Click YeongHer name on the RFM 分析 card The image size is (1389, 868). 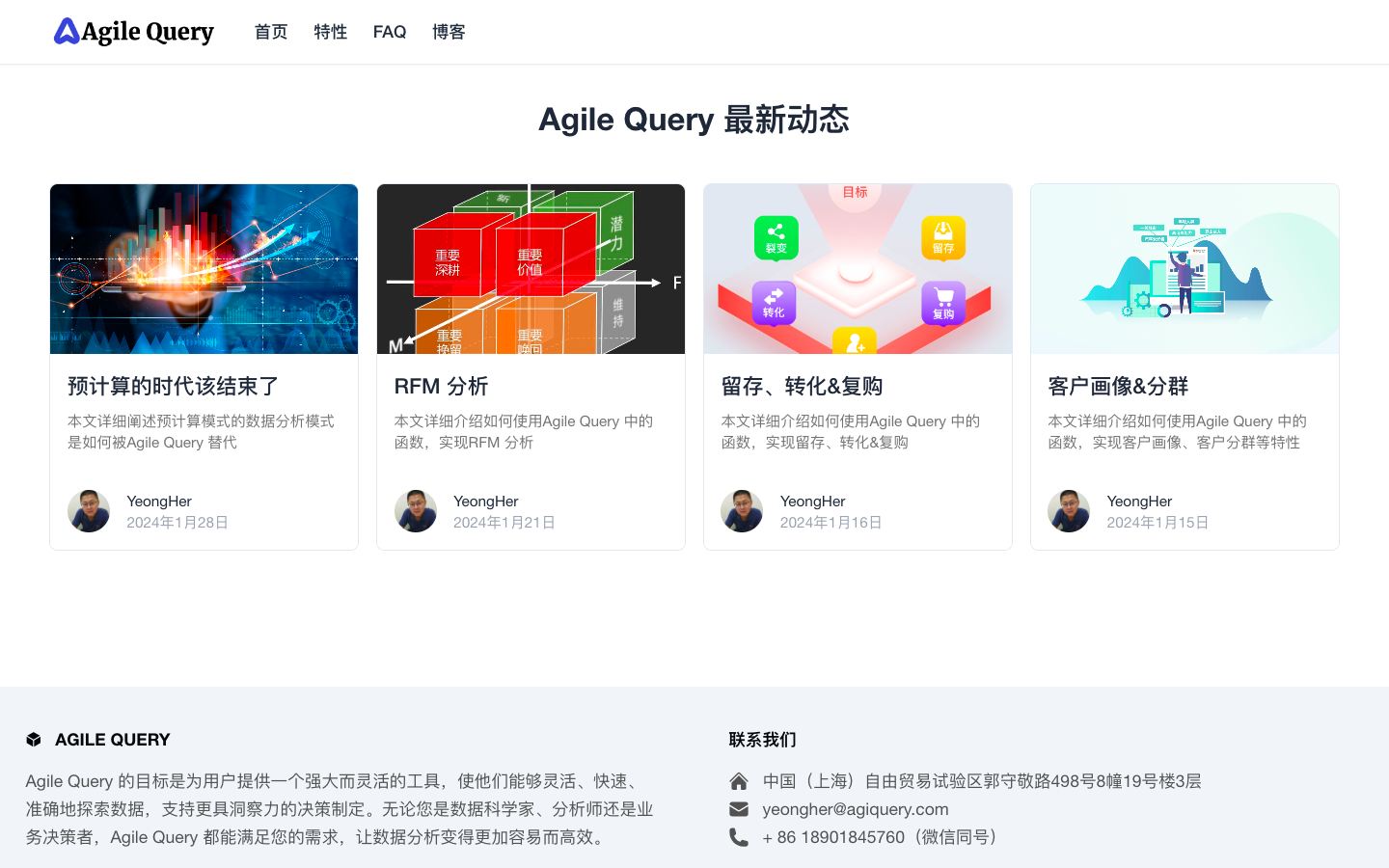[486, 502]
